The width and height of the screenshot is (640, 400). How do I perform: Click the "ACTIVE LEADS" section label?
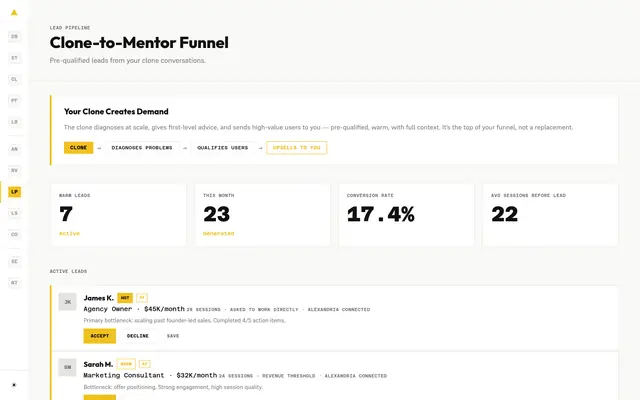pyautogui.click(x=68, y=271)
